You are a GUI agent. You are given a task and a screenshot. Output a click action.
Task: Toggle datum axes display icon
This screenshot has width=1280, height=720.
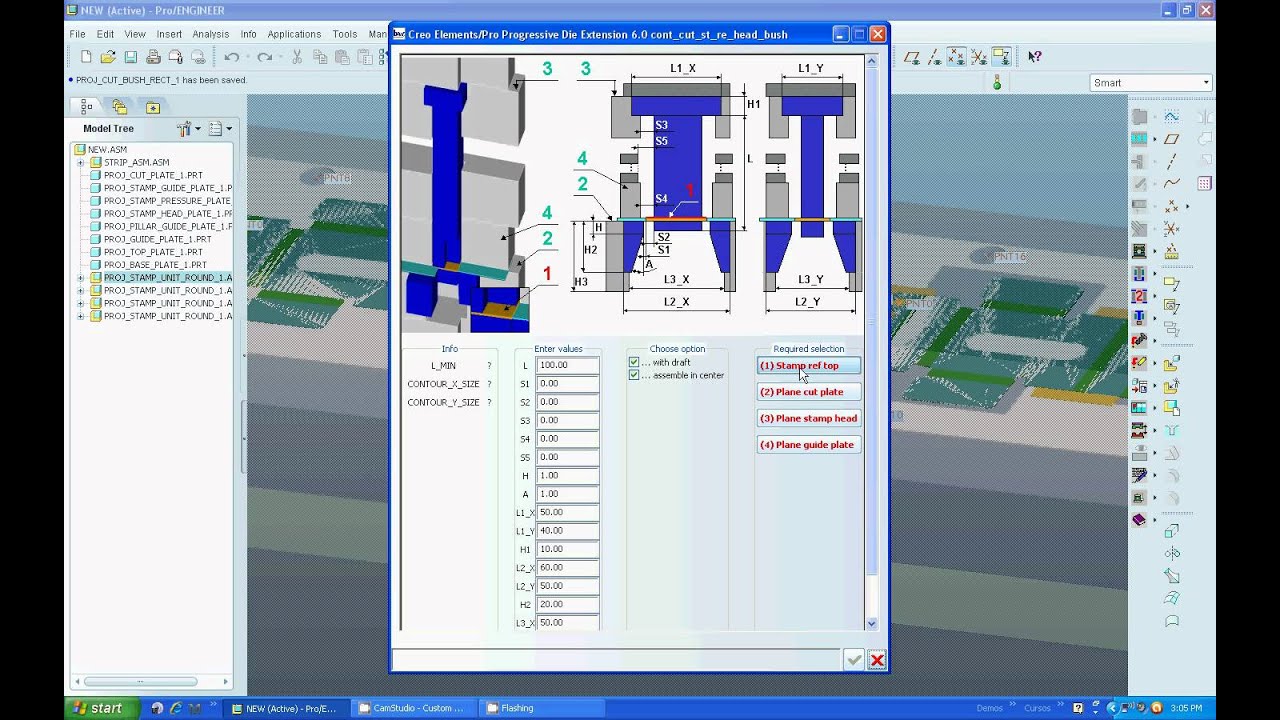click(934, 57)
